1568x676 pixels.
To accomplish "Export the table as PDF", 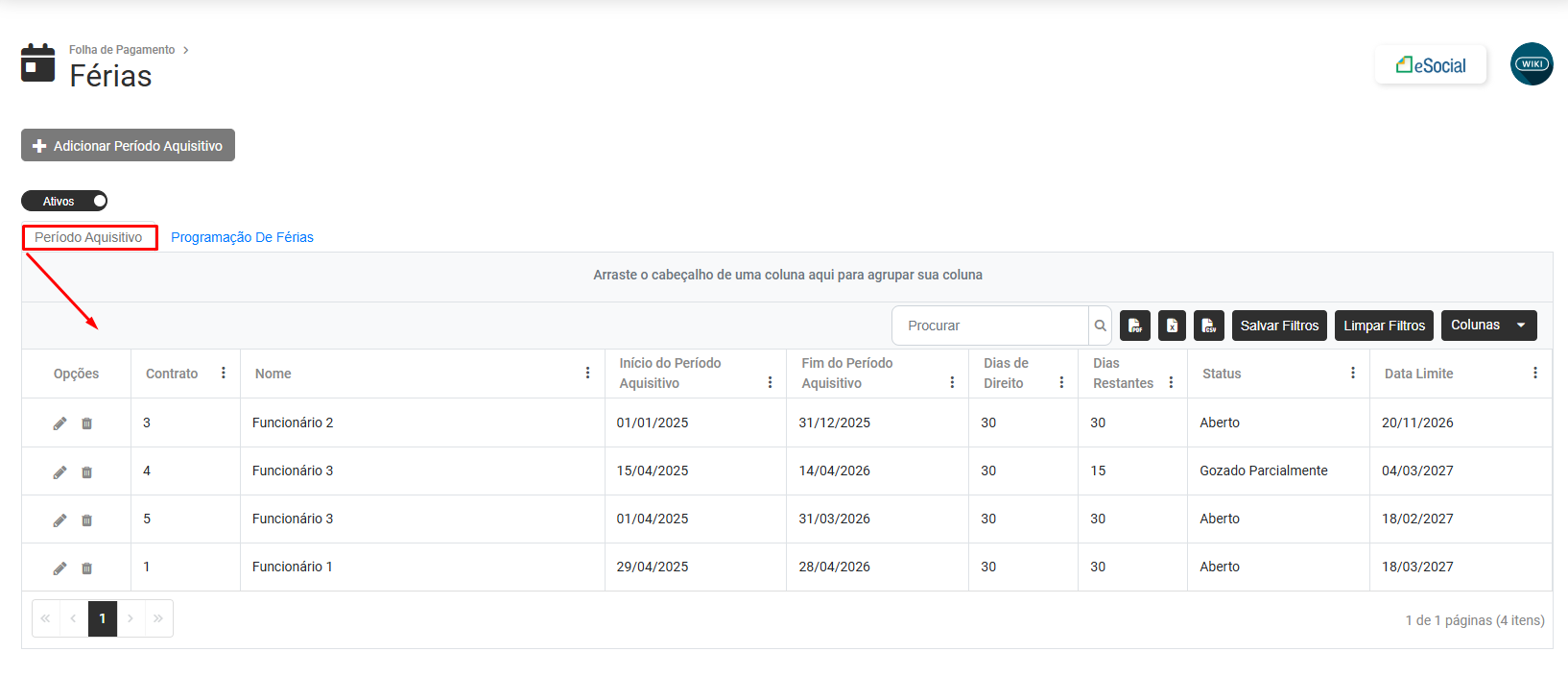I will pyautogui.click(x=1134, y=326).
